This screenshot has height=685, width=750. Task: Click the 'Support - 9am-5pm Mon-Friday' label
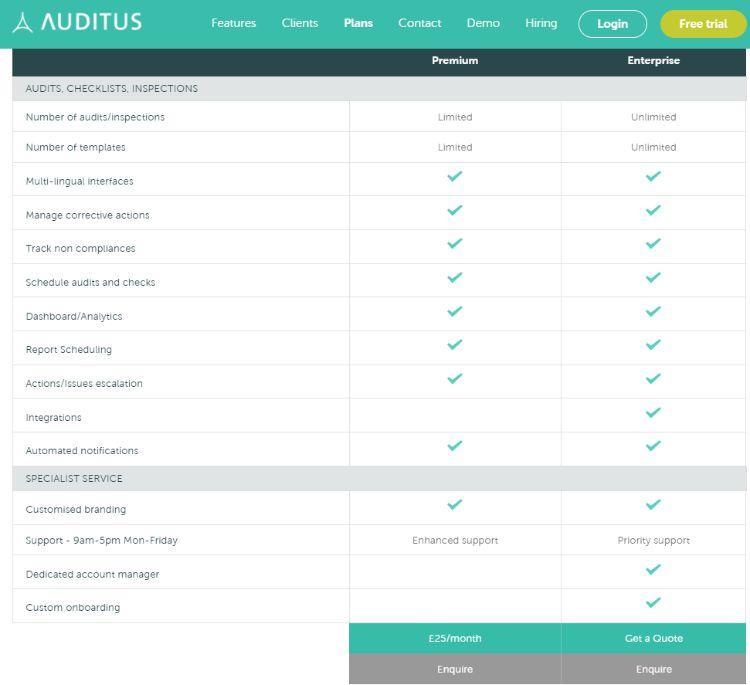(x=101, y=541)
